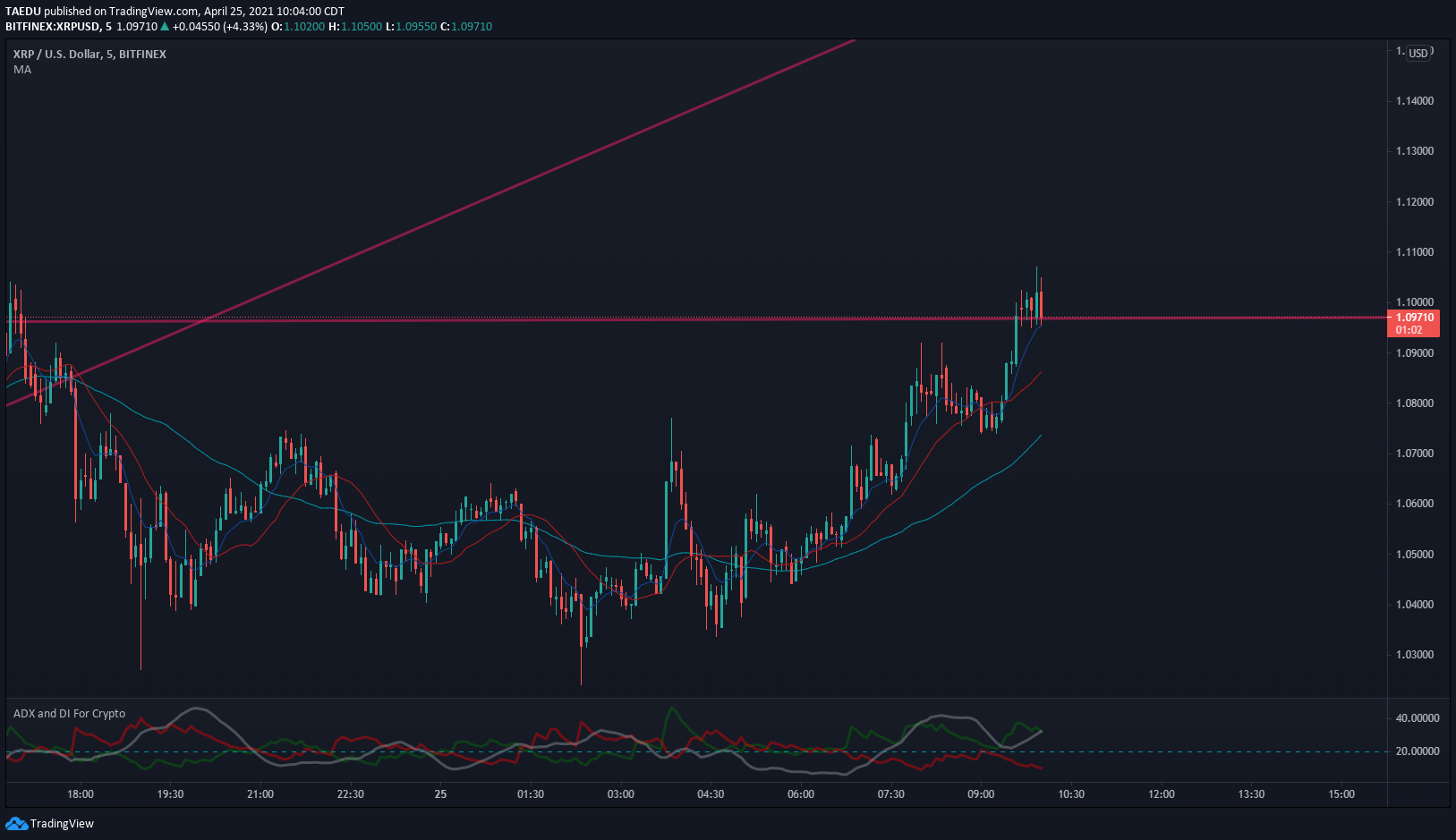
Task: Click the 1.08000 price axis label
Action: (1415, 403)
